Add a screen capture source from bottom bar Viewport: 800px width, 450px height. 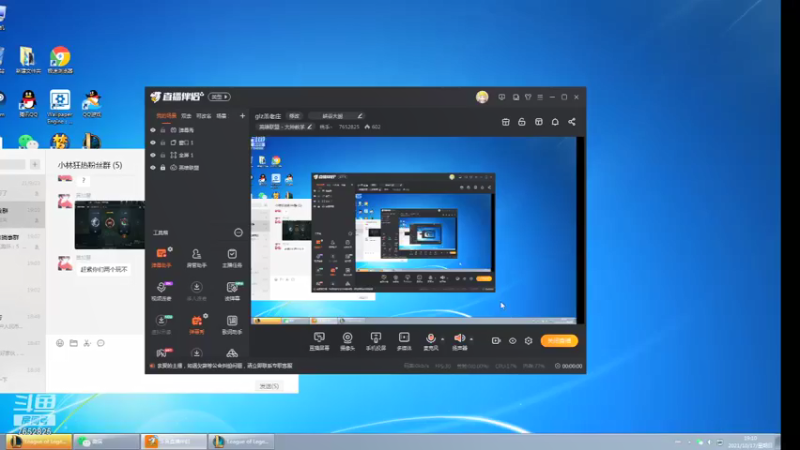coord(319,341)
